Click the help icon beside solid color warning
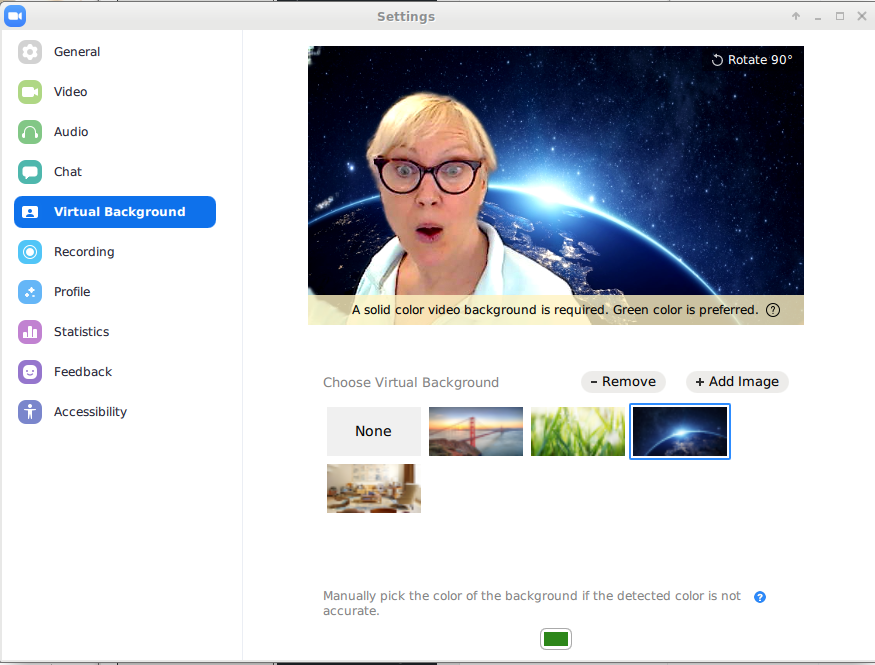This screenshot has width=875, height=665. tap(773, 310)
